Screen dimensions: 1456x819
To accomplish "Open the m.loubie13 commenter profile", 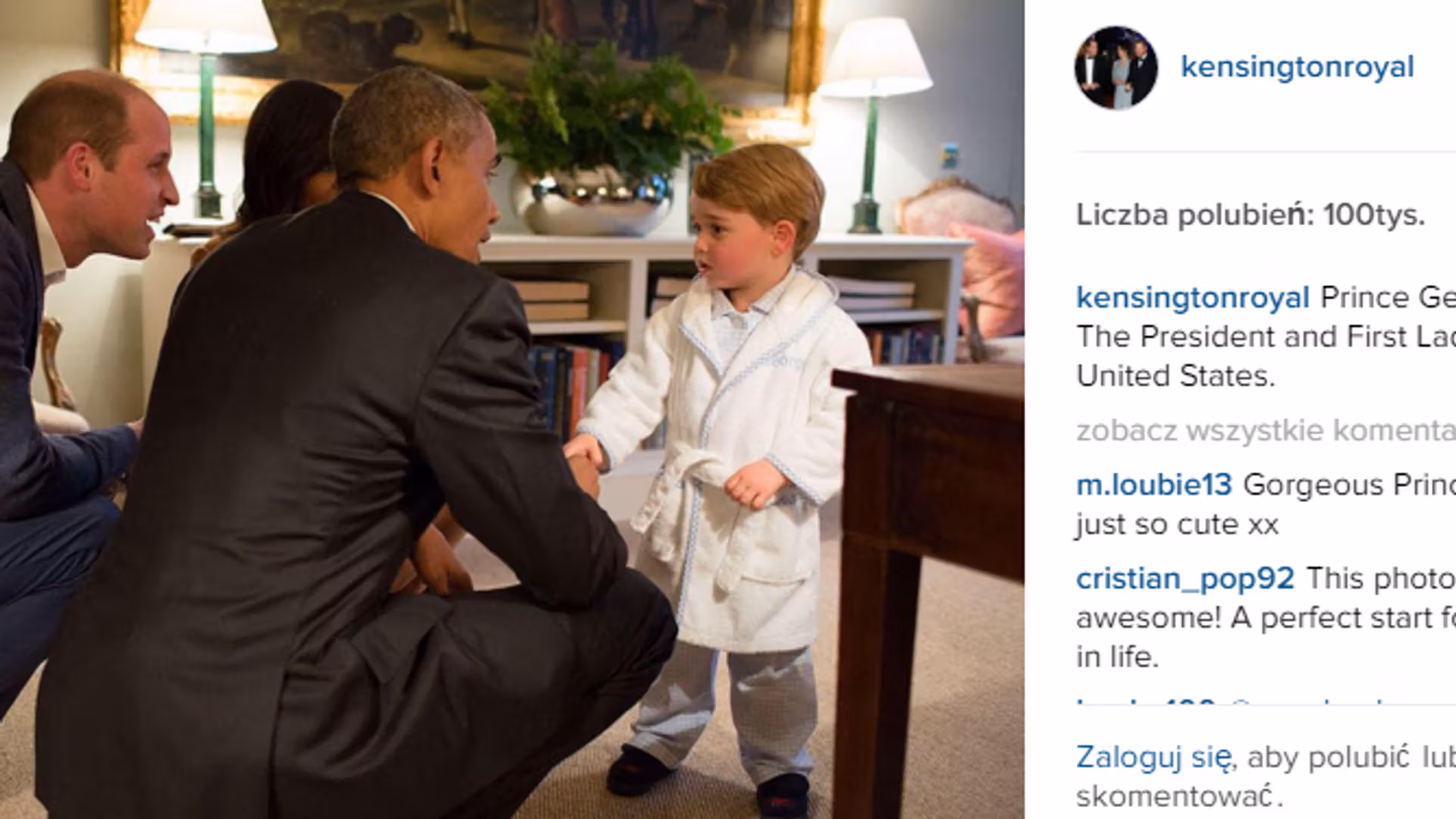I will (1153, 485).
